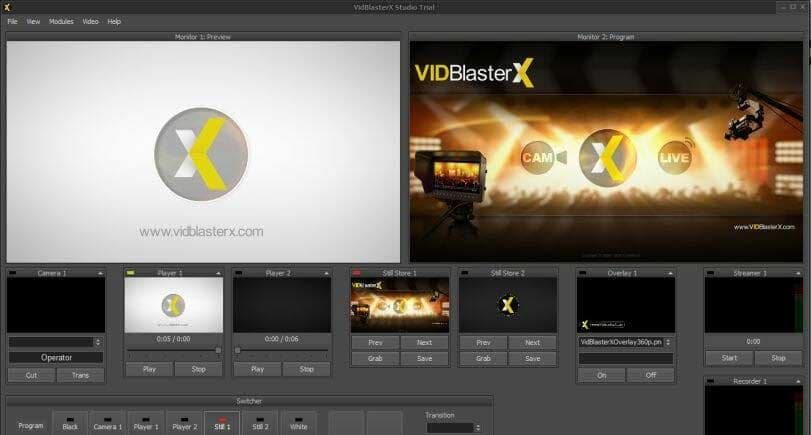The image size is (811, 435).
Task: Click the Still Store 2 status LED
Action: [x=465, y=273]
